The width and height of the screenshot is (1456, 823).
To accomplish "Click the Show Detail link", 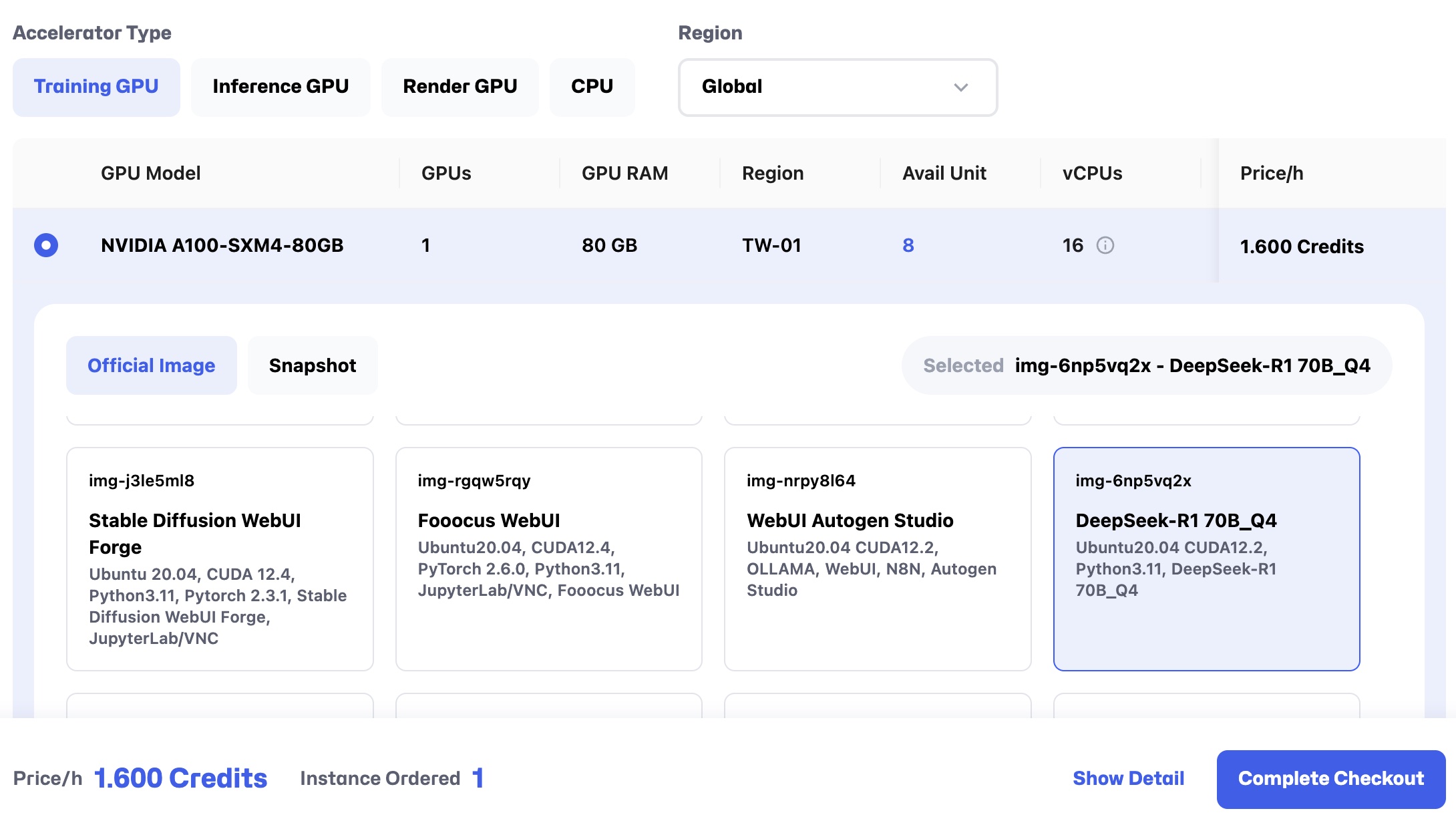I will 1128,778.
